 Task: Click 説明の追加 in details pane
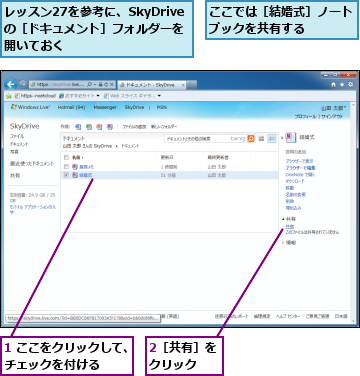(x=296, y=152)
